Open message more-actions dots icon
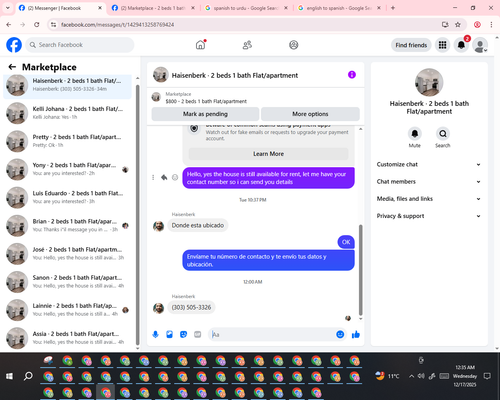The image size is (500, 400). (x=153, y=177)
